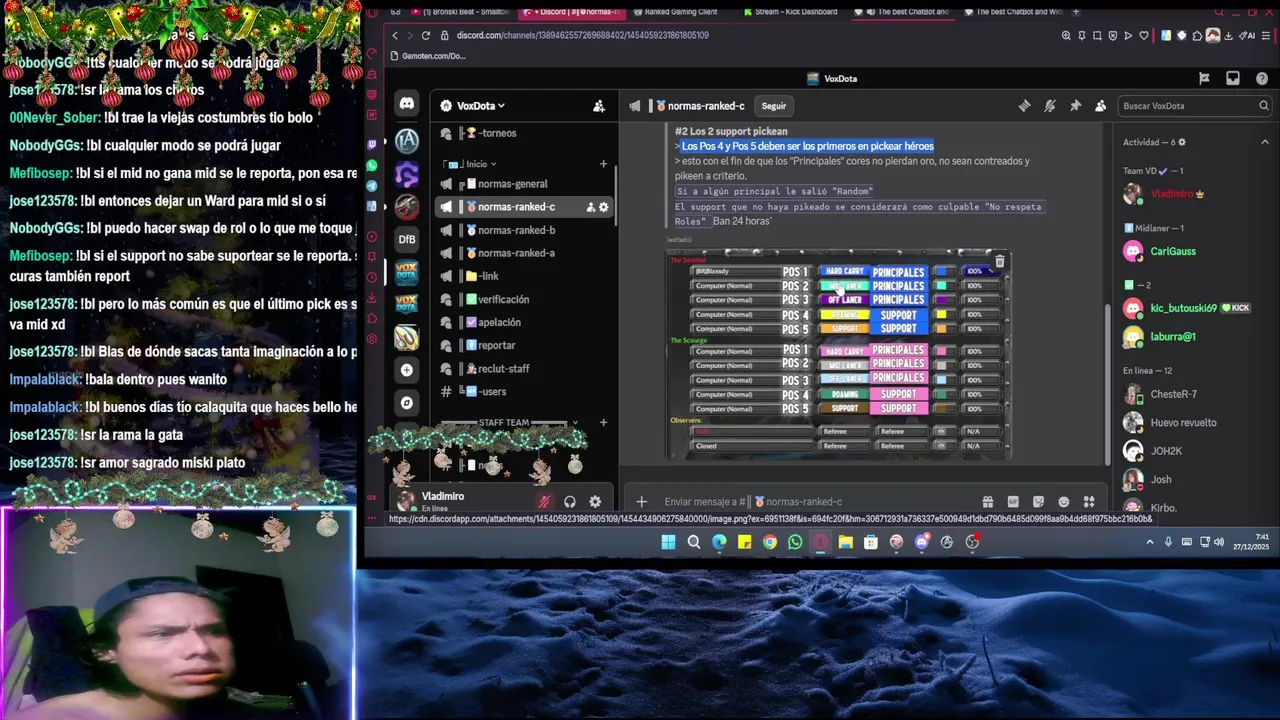
Task: Open VoxDota server dropdown menu
Action: 480,106
